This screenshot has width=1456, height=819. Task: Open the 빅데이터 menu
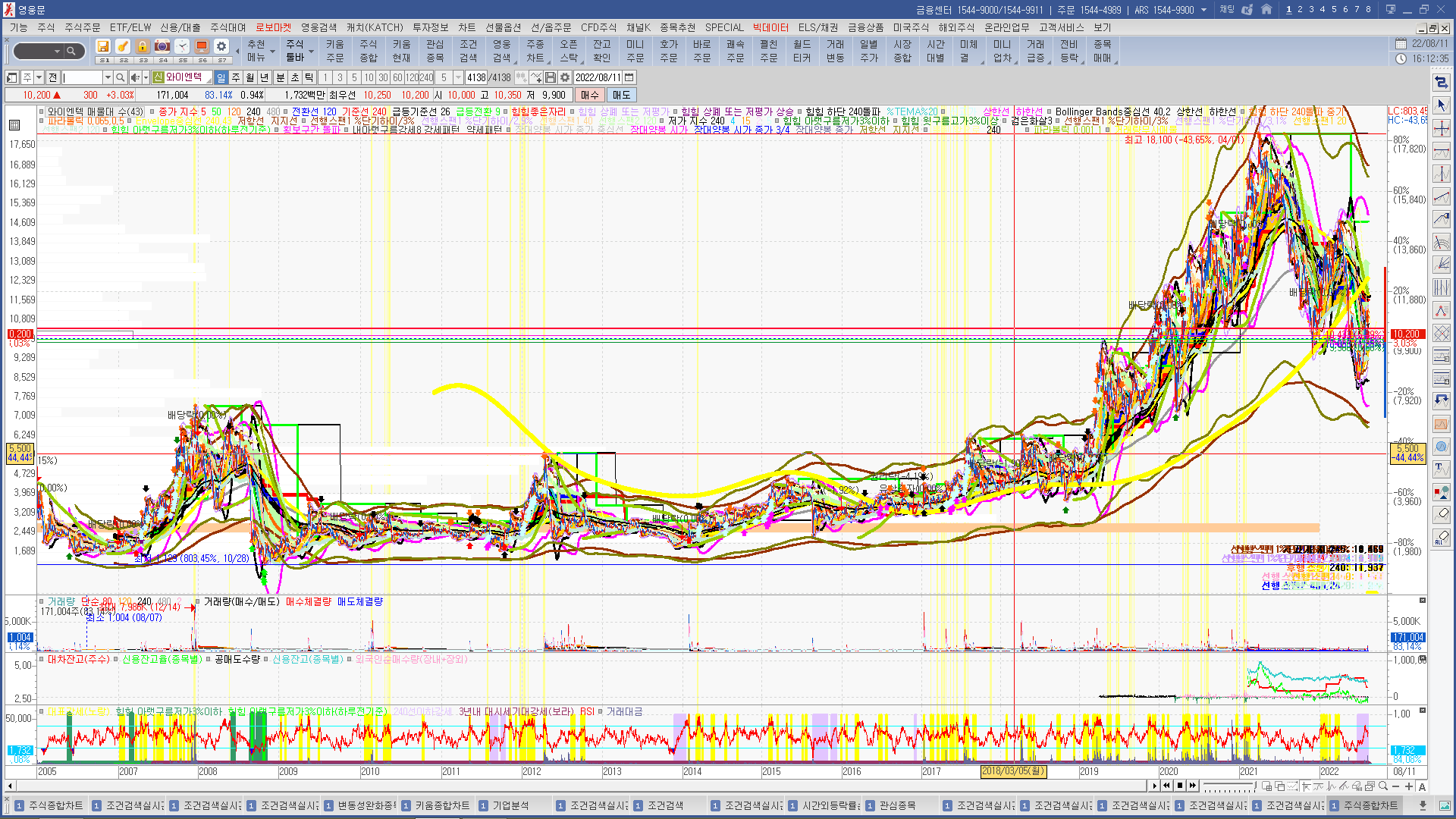pos(770,27)
